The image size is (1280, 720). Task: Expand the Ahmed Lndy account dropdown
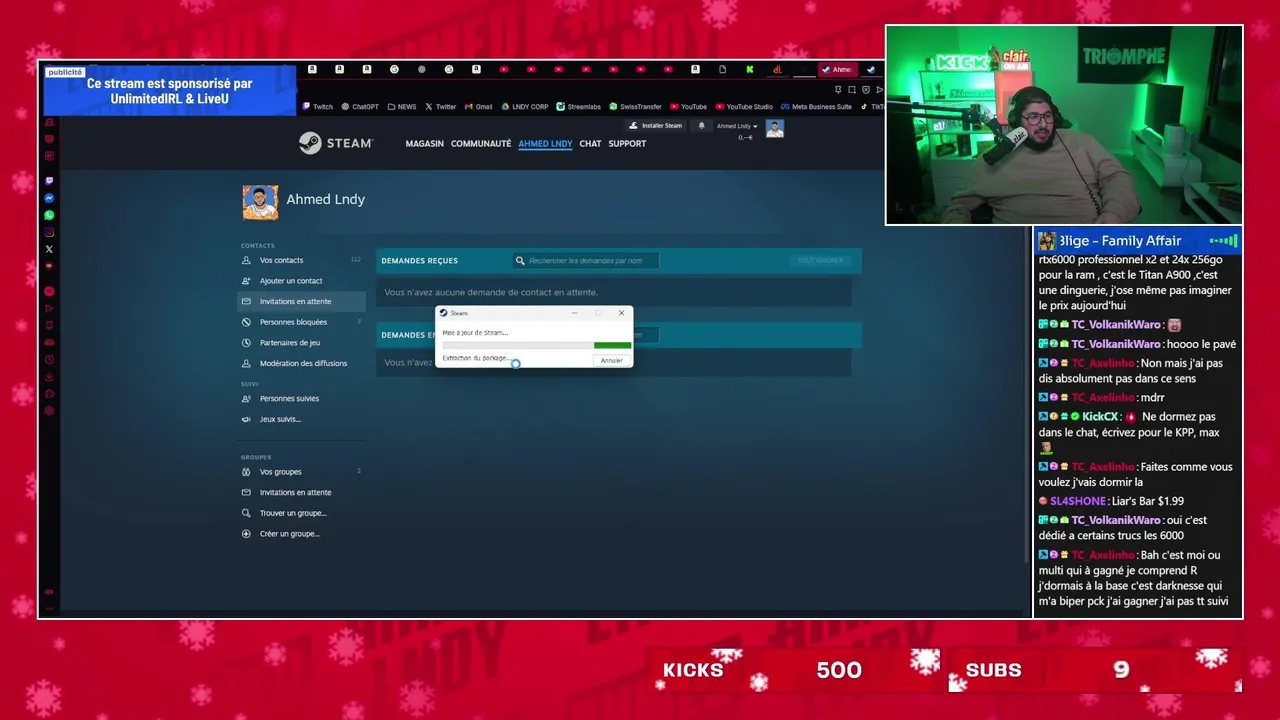coord(735,126)
